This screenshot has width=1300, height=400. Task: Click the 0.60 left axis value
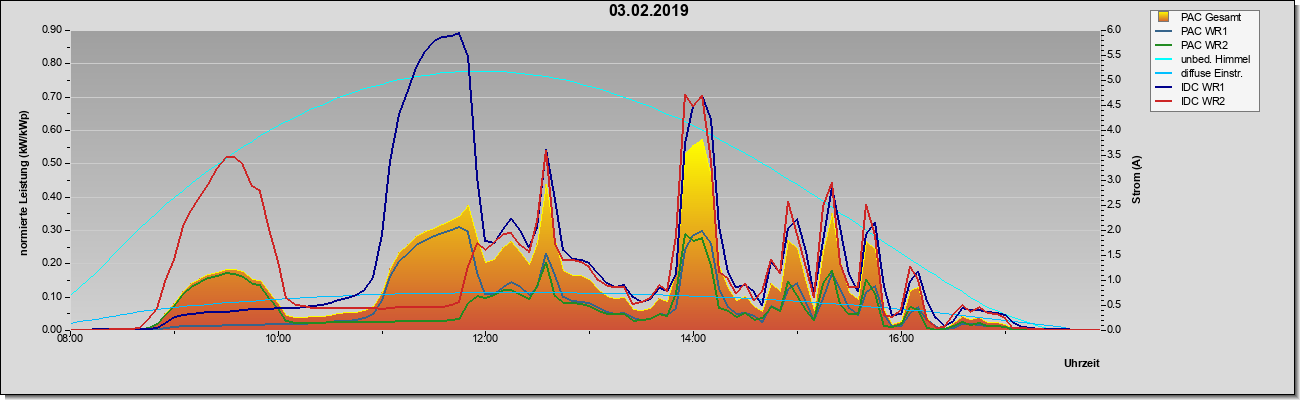[51, 130]
